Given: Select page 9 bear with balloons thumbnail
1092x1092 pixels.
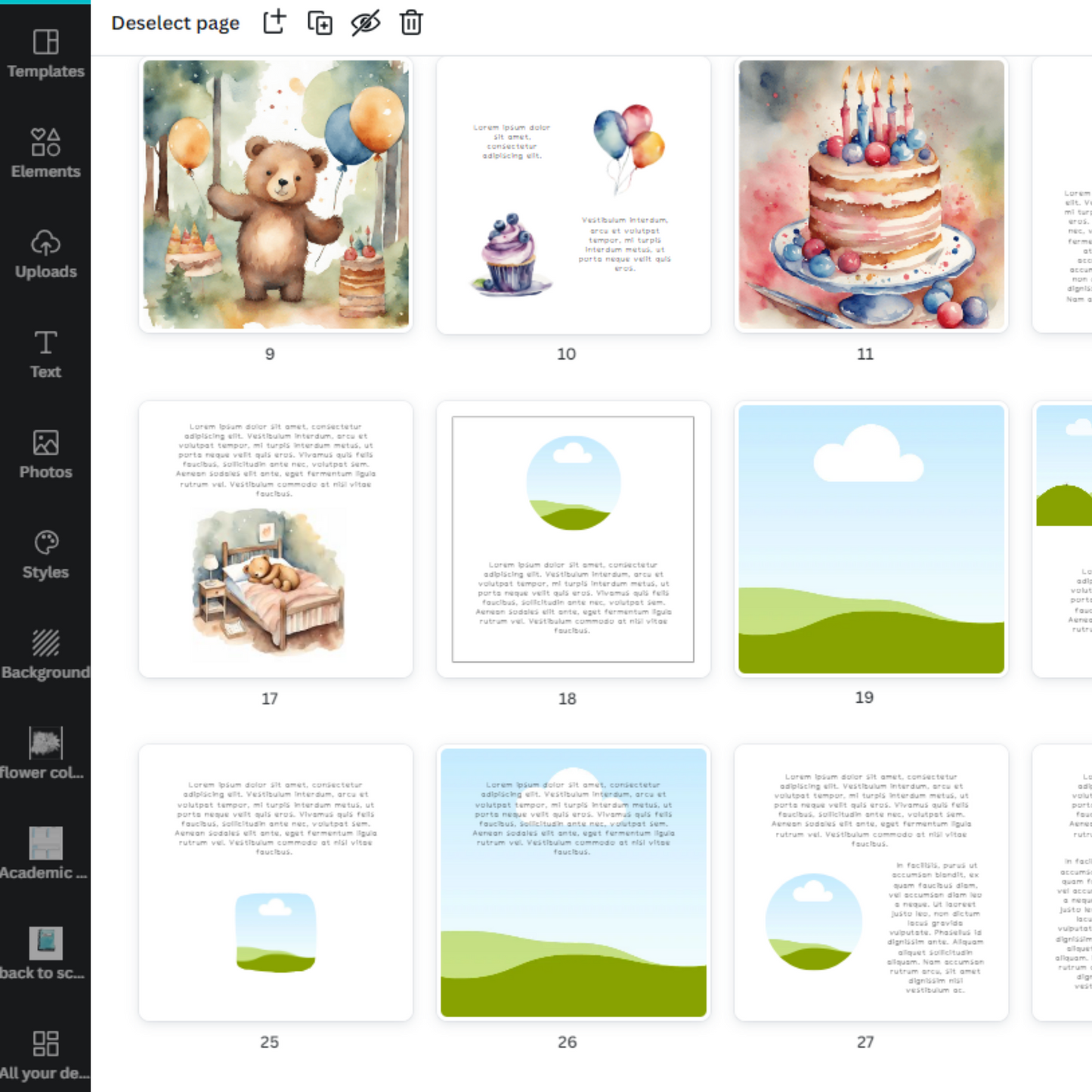Looking at the screenshot, I should [x=276, y=194].
